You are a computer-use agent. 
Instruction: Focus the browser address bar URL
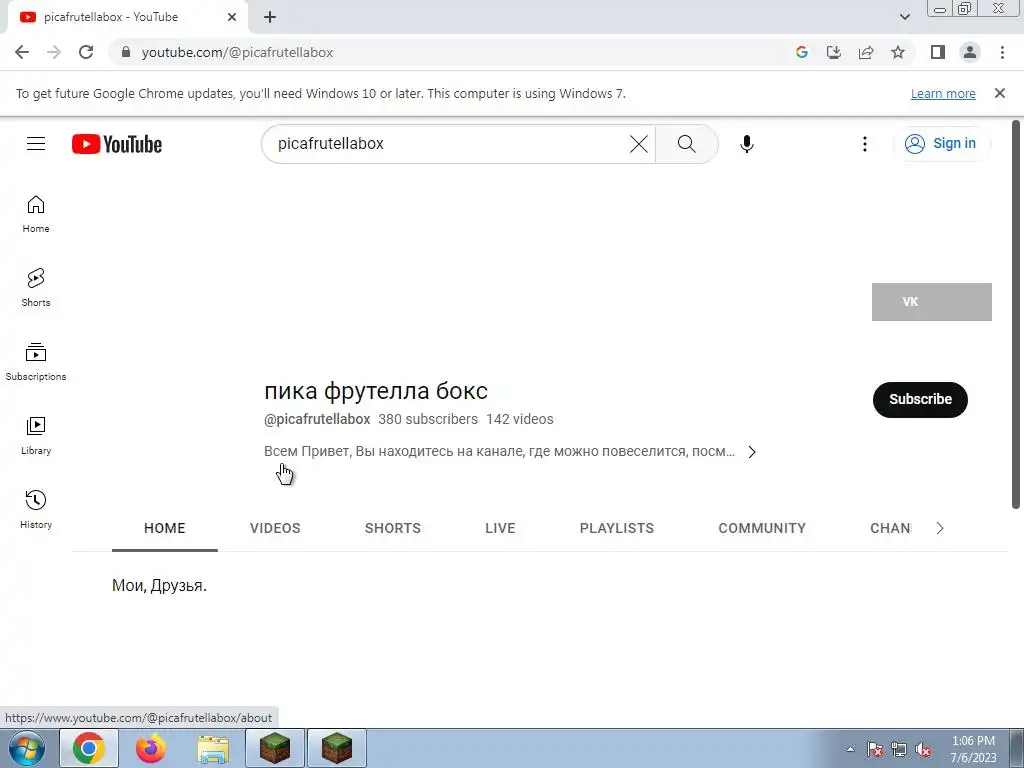(x=237, y=52)
